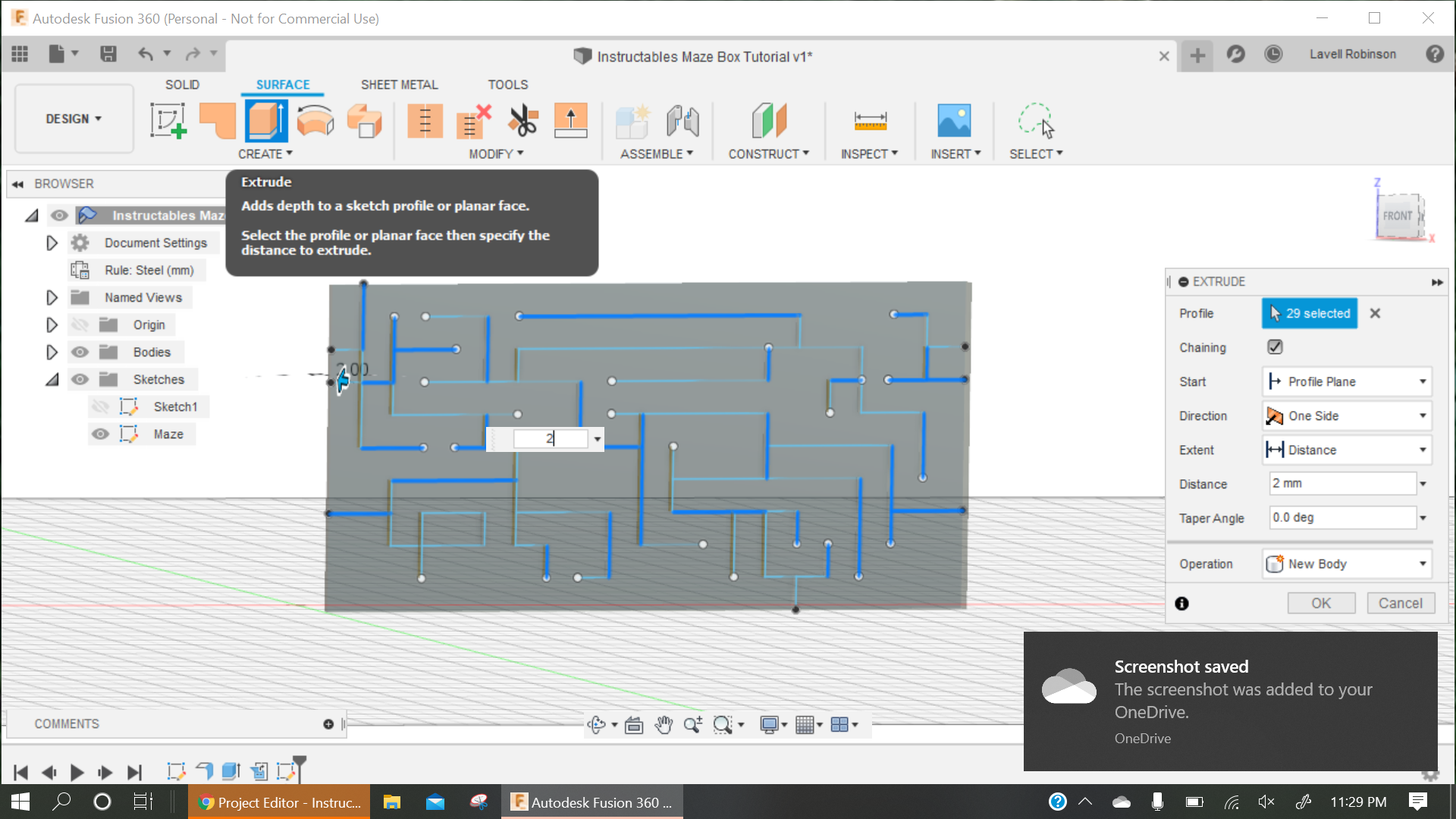Click the Offset Plane construct icon
Image resolution: width=1456 pixels, height=819 pixels.
tap(769, 121)
